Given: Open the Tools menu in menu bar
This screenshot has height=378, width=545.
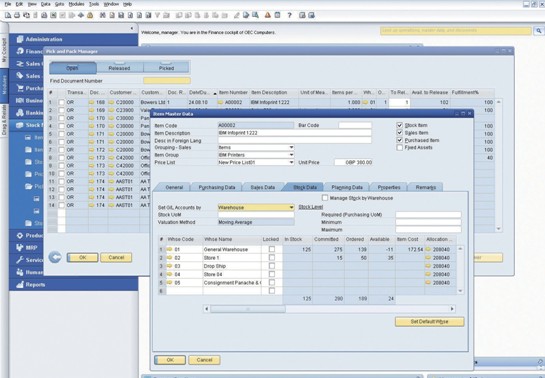Looking at the screenshot, I should pyautogui.click(x=94, y=4).
